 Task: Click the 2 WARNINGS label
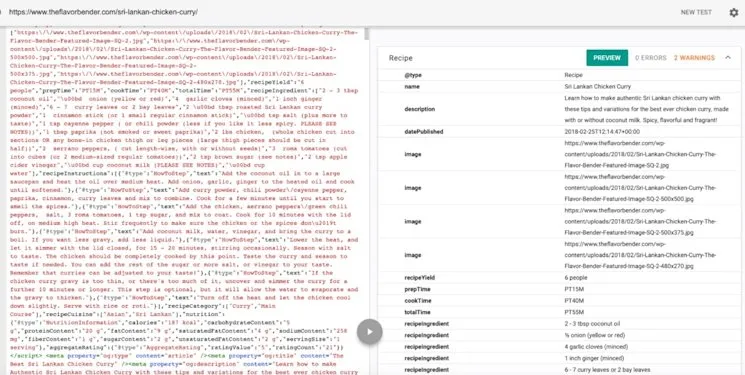pos(694,58)
